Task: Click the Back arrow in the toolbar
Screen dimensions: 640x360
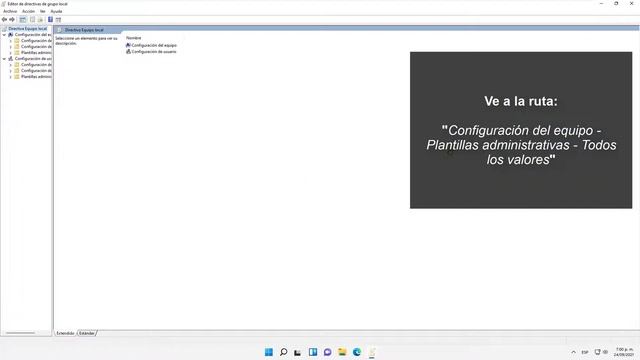Action: 4,20
